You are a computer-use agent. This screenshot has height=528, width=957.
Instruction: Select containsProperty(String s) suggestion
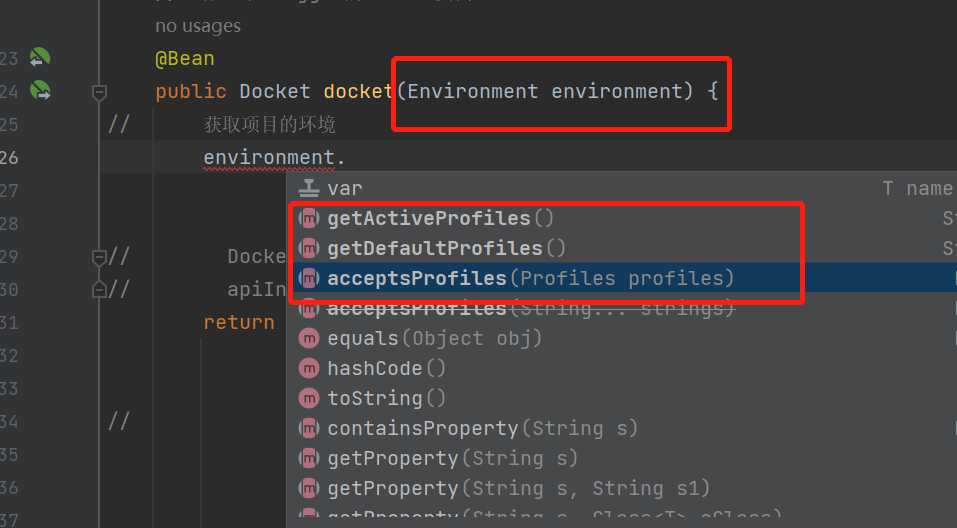621,428
